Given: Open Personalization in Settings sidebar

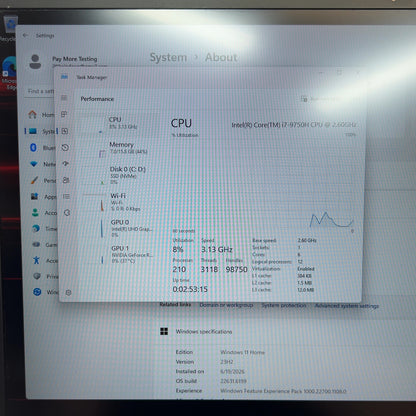Looking at the screenshot, I should coord(43,180).
